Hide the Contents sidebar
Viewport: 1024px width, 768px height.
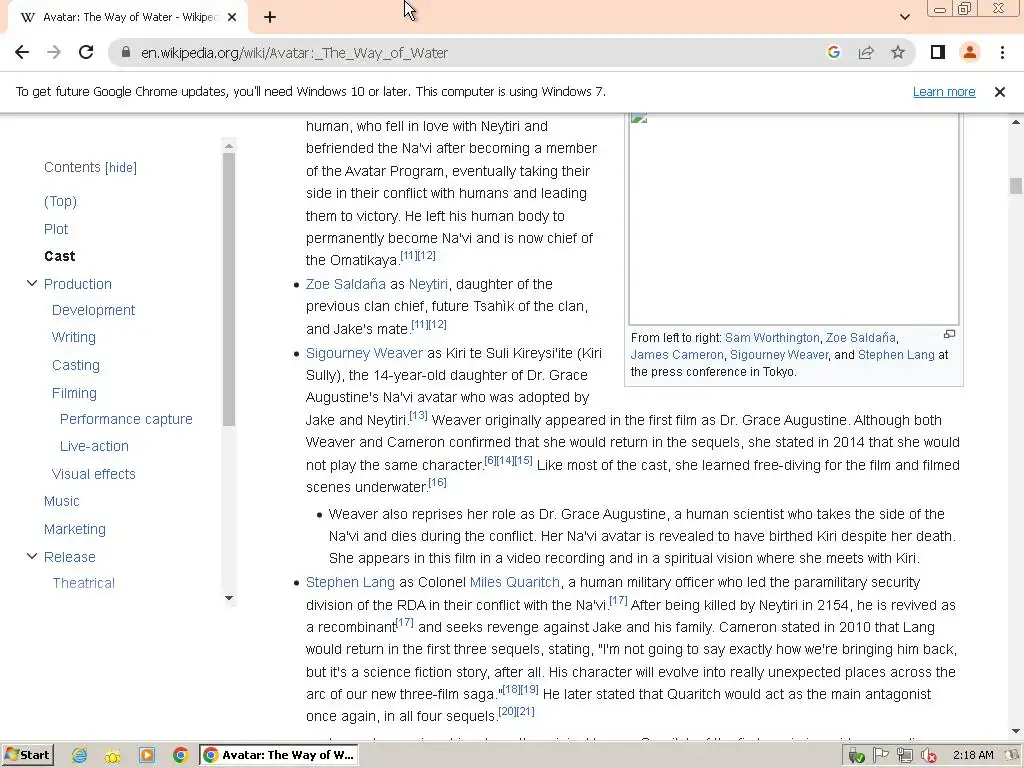(121, 168)
